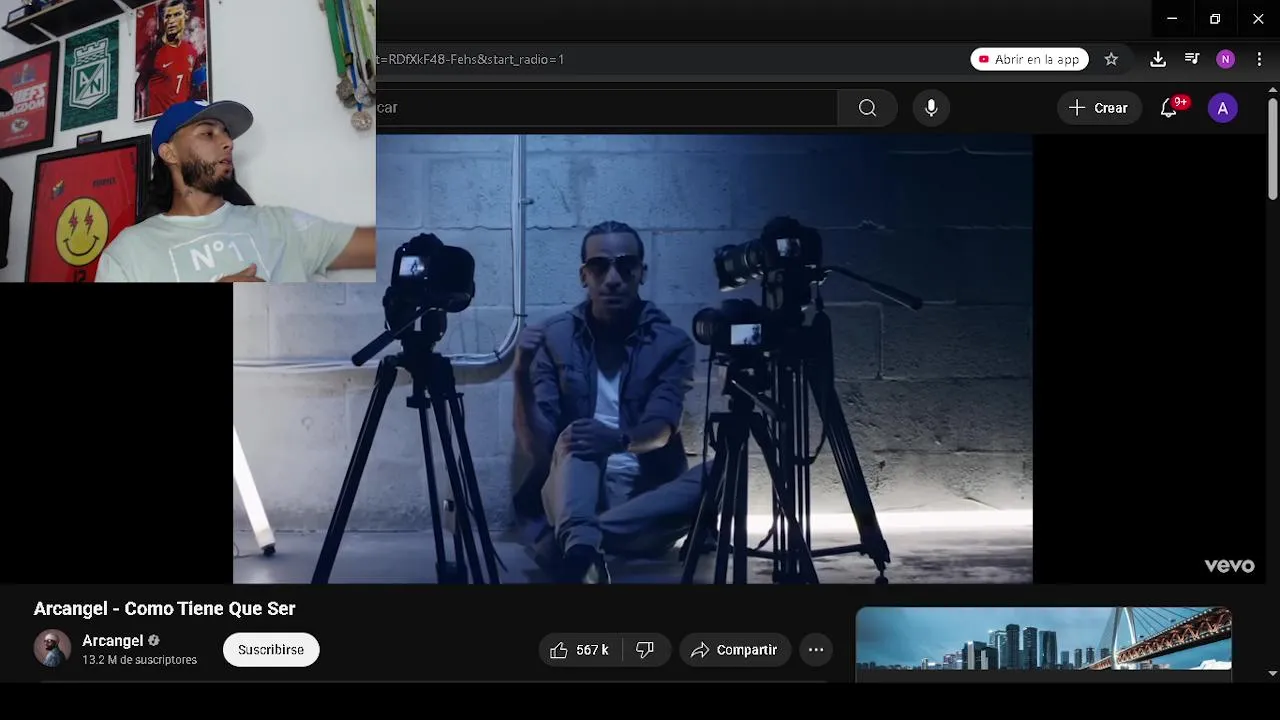
Task: Click Suscribirse button
Action: click(x=271, y=650)
